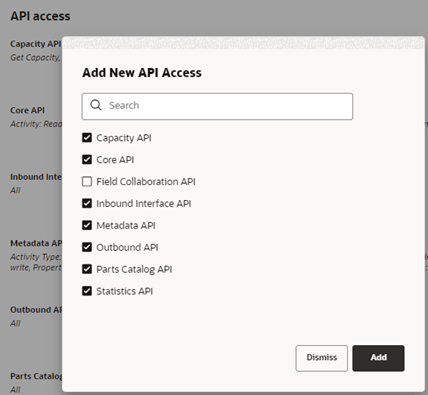Click the Outbound API label in the dialog
The image size is (428, 395).
127,247
